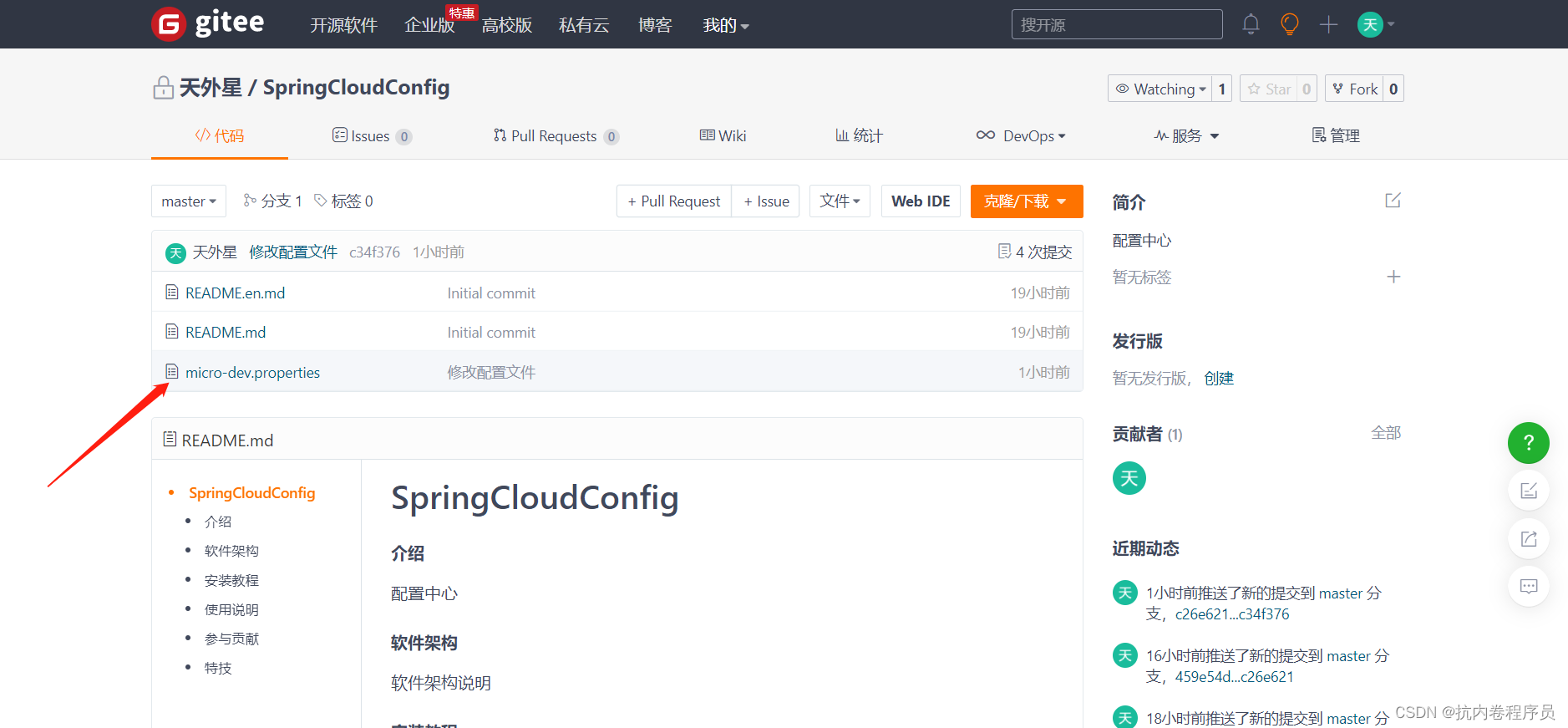Jump to 安装教程 in README outline

[231, 580]
